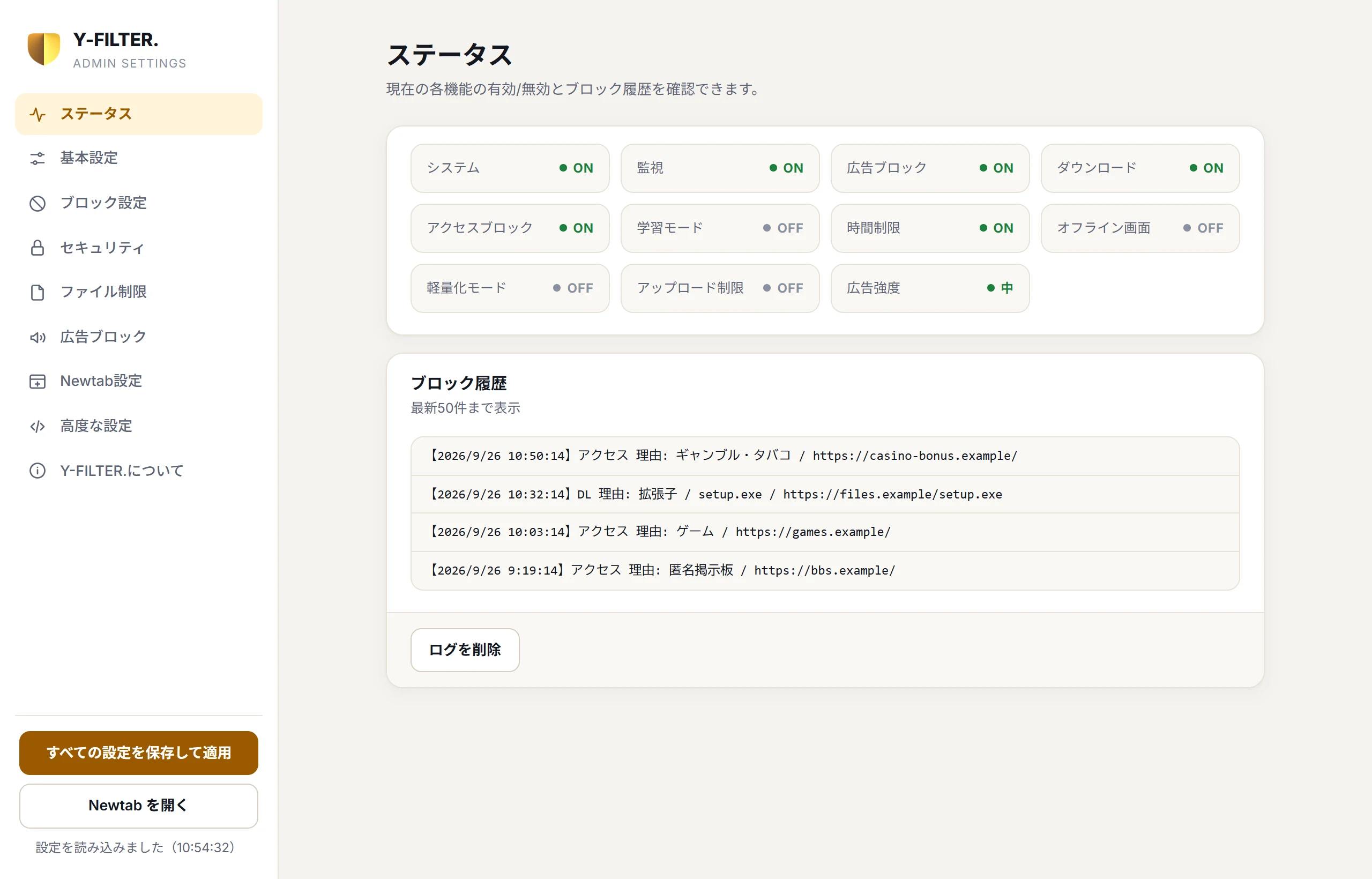Click the Y-FILTER shield logo
1372x879 pixels.
coord(43,49)
